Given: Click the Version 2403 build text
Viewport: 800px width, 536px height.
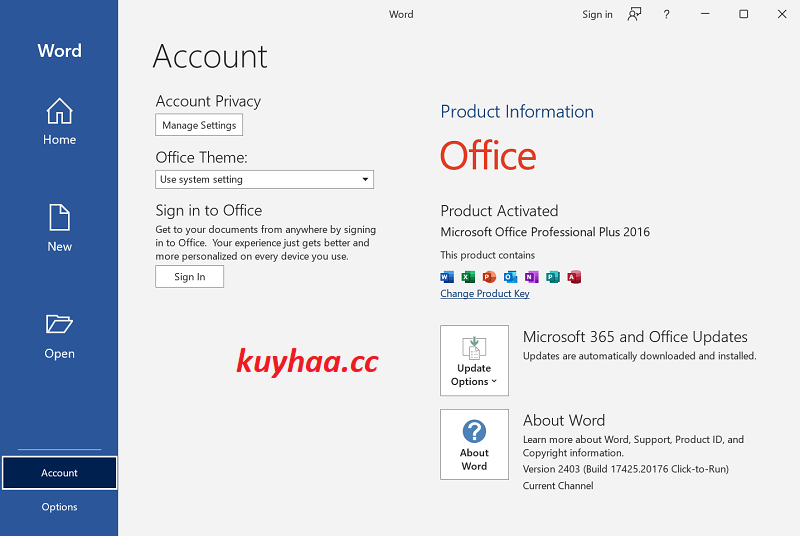Looking at the screenshot, I should click(626, 469).
